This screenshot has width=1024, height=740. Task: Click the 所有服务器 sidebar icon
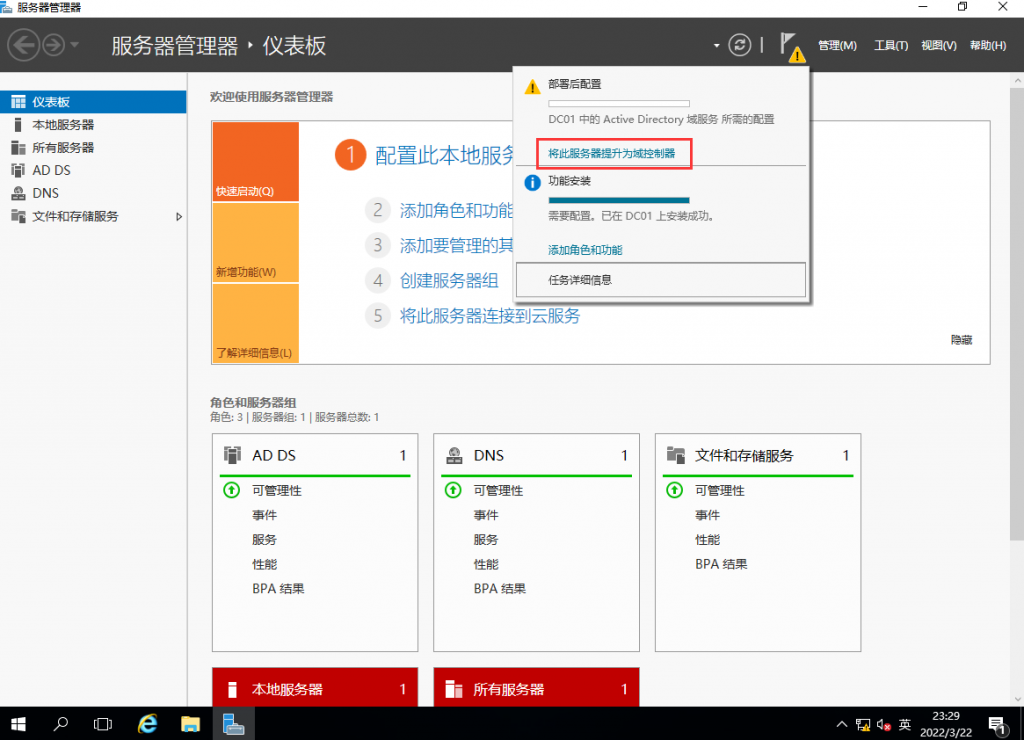point(18,148)
